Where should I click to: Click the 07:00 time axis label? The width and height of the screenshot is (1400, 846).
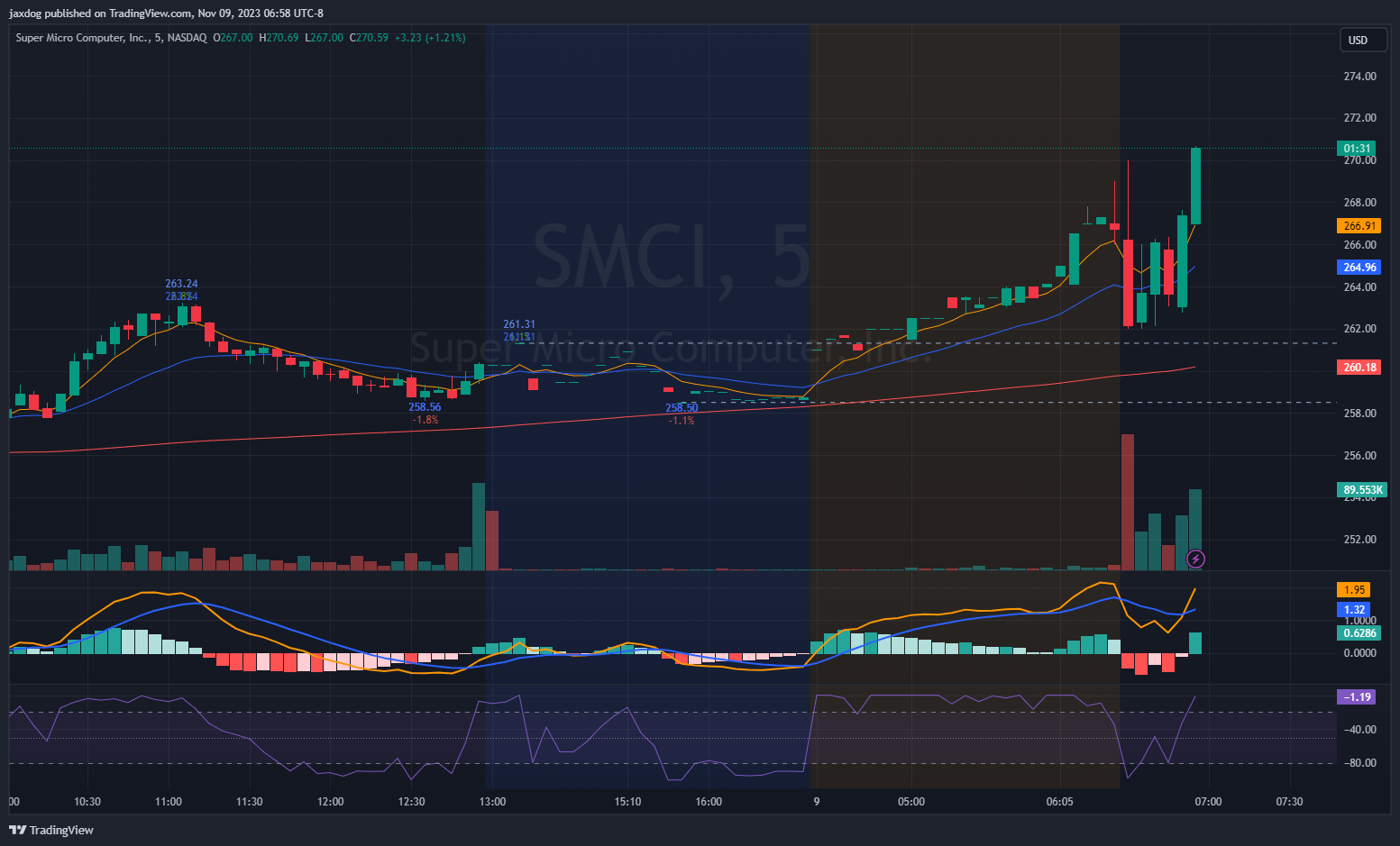tap(1209, 802)
